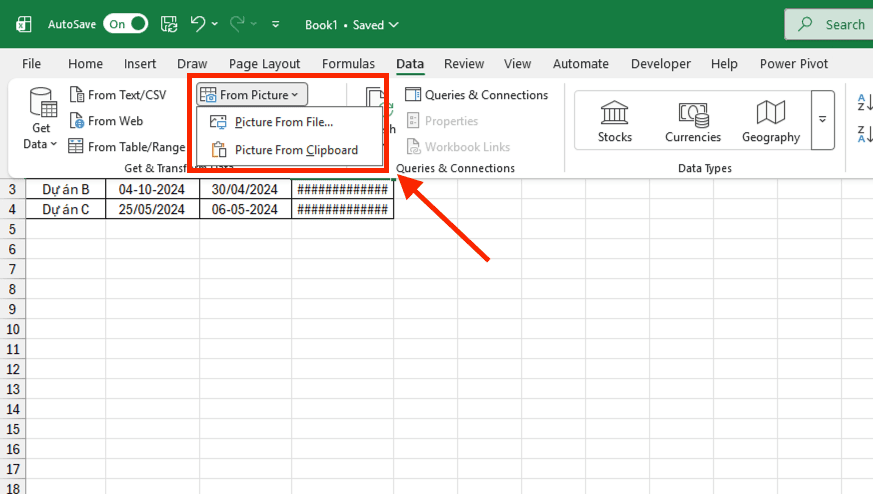Select row 17 header
Screen dimensions: 873x494
(x=12, y=469)
